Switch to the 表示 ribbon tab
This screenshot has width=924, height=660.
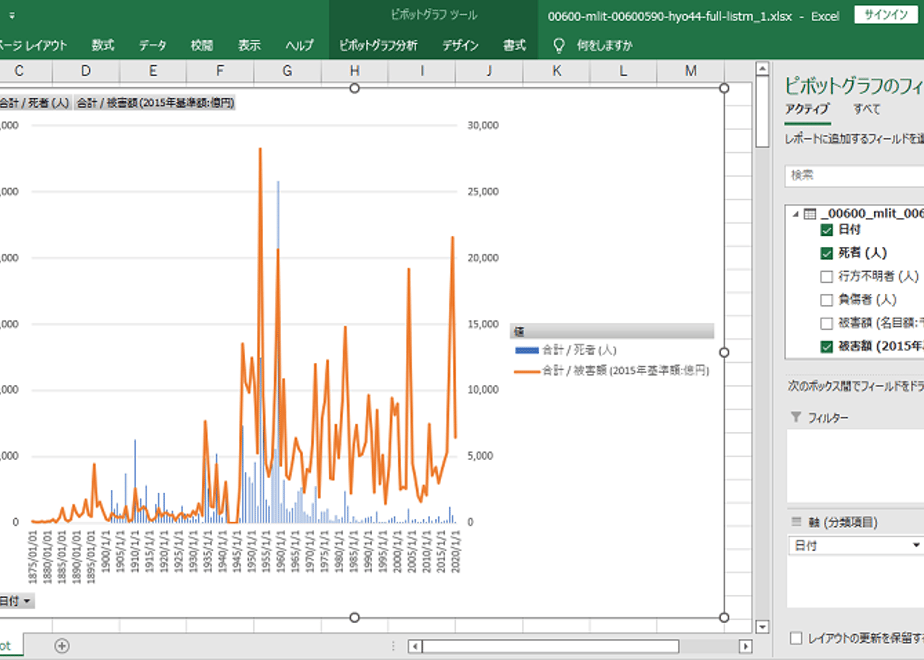[x=249, y=45]
